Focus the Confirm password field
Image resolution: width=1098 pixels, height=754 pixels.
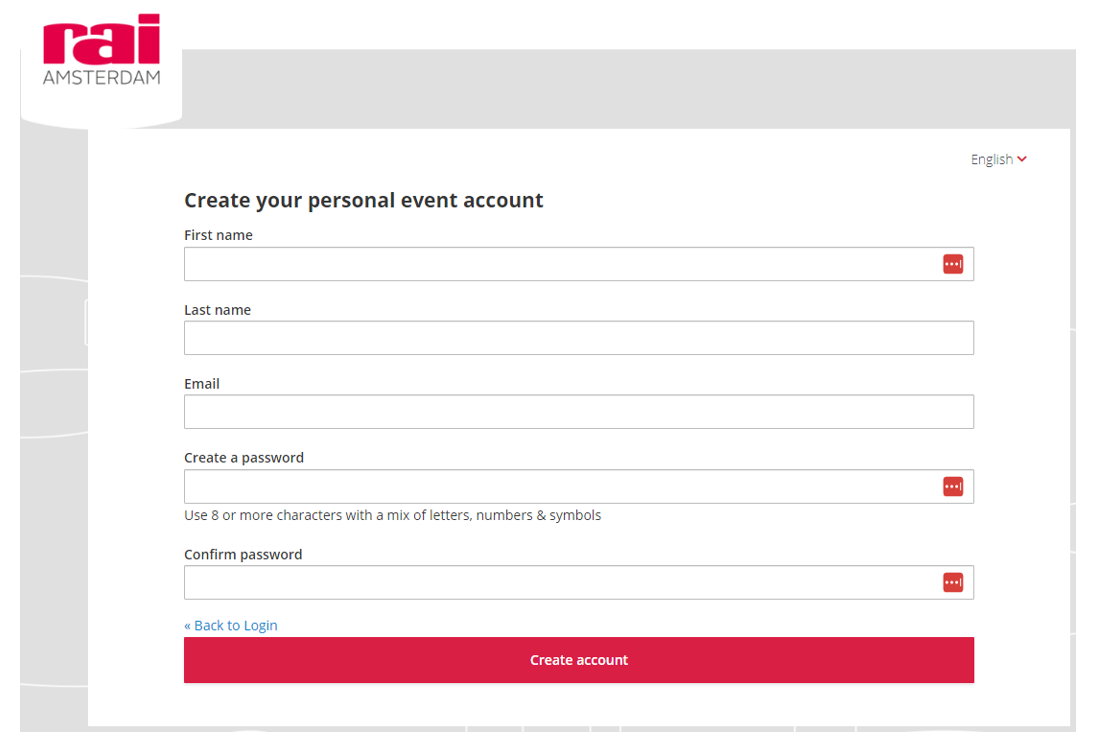pos(578,582)
